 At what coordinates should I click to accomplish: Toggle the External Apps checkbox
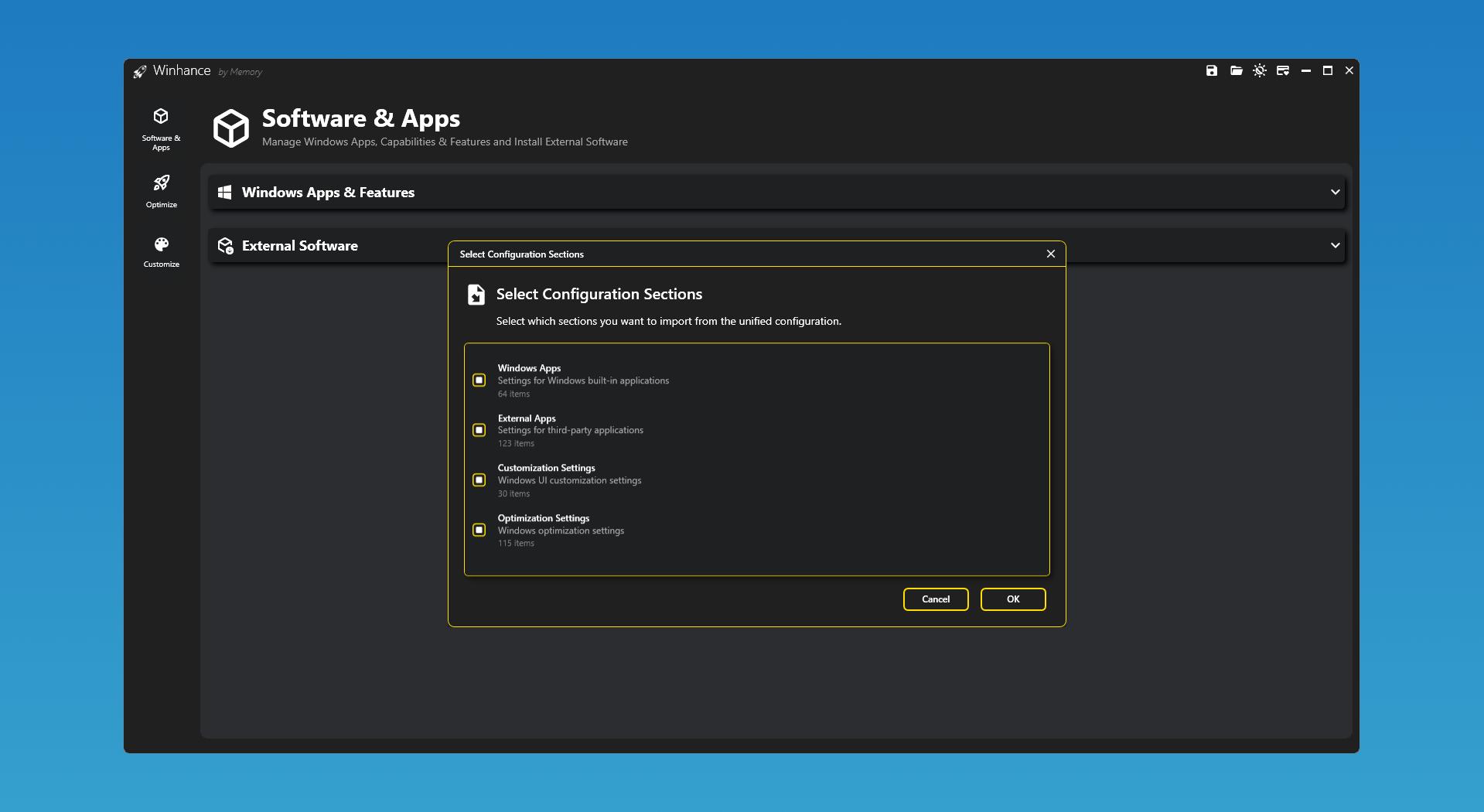click(x=479, y=430)
